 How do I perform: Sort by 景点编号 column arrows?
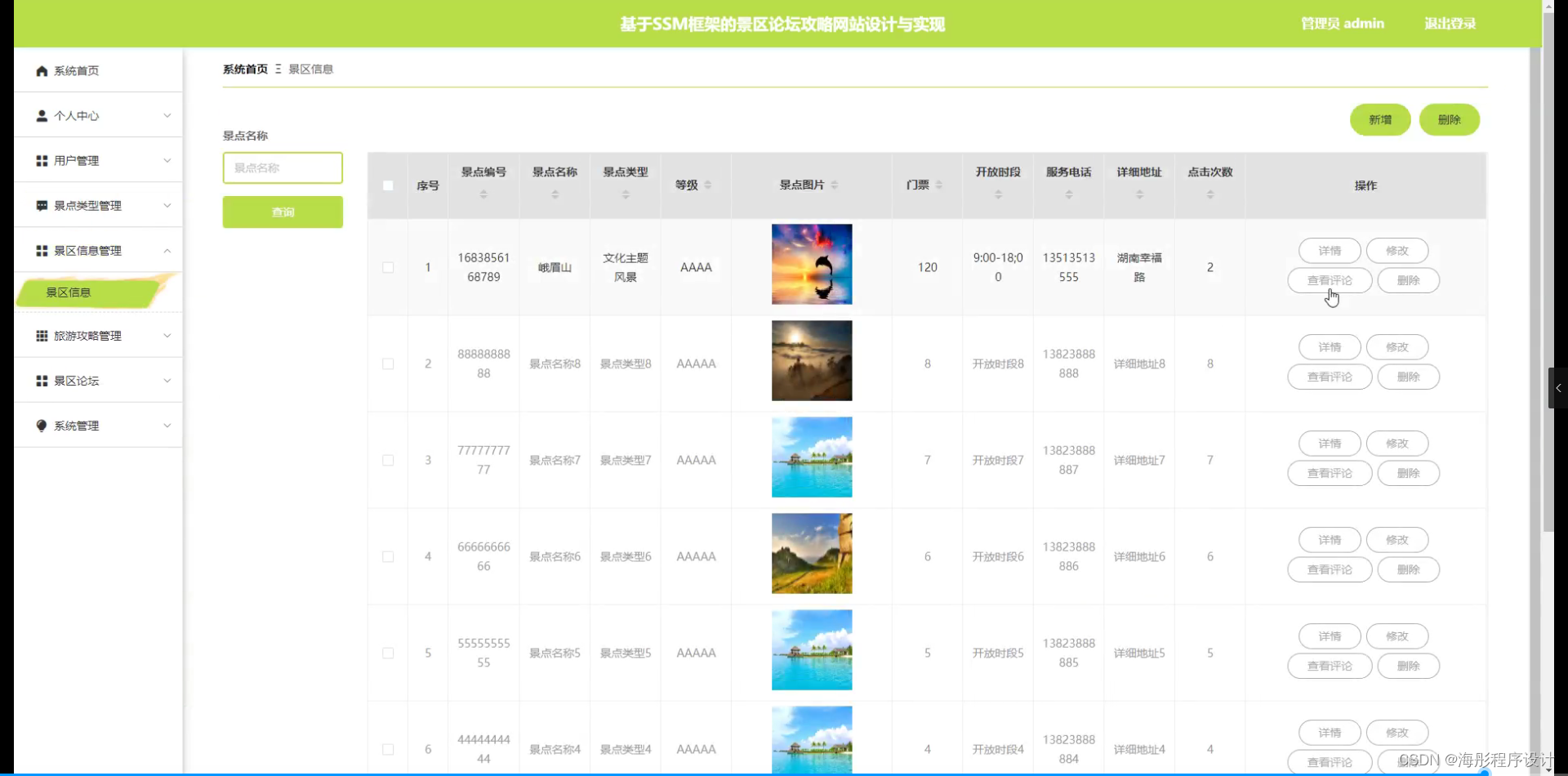(x=483, y=194)
